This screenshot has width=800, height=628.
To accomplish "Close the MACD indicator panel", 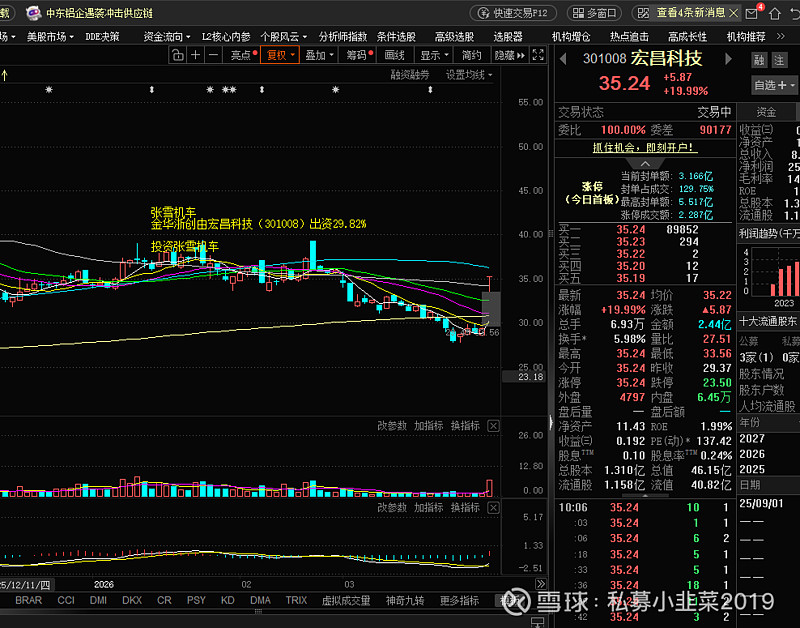I will [493, 508].
